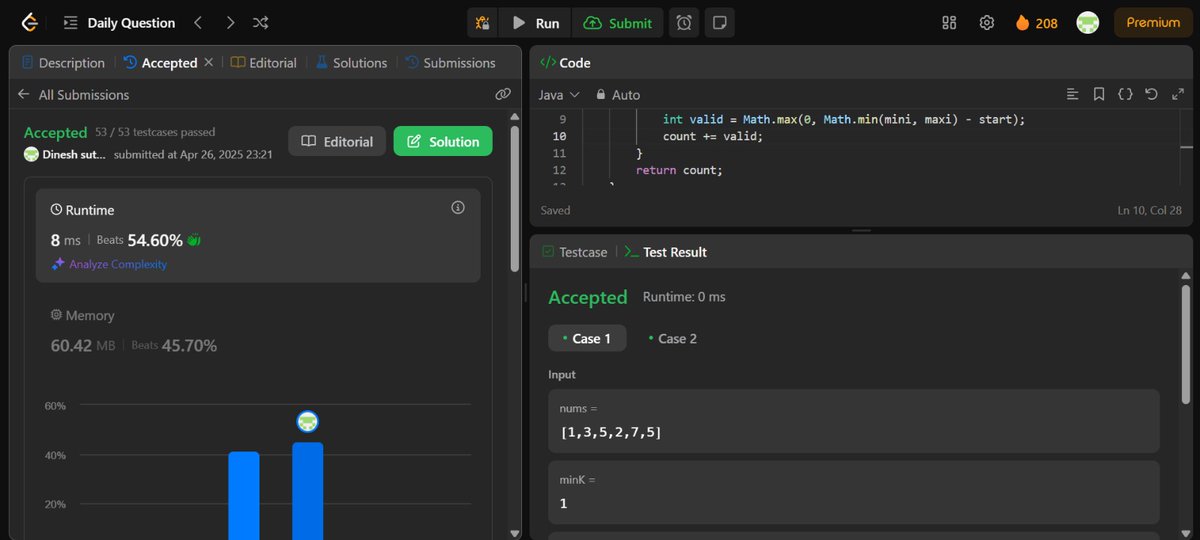Click the debugger icon beside Run

pyautogui.click(x=483, y=23)
